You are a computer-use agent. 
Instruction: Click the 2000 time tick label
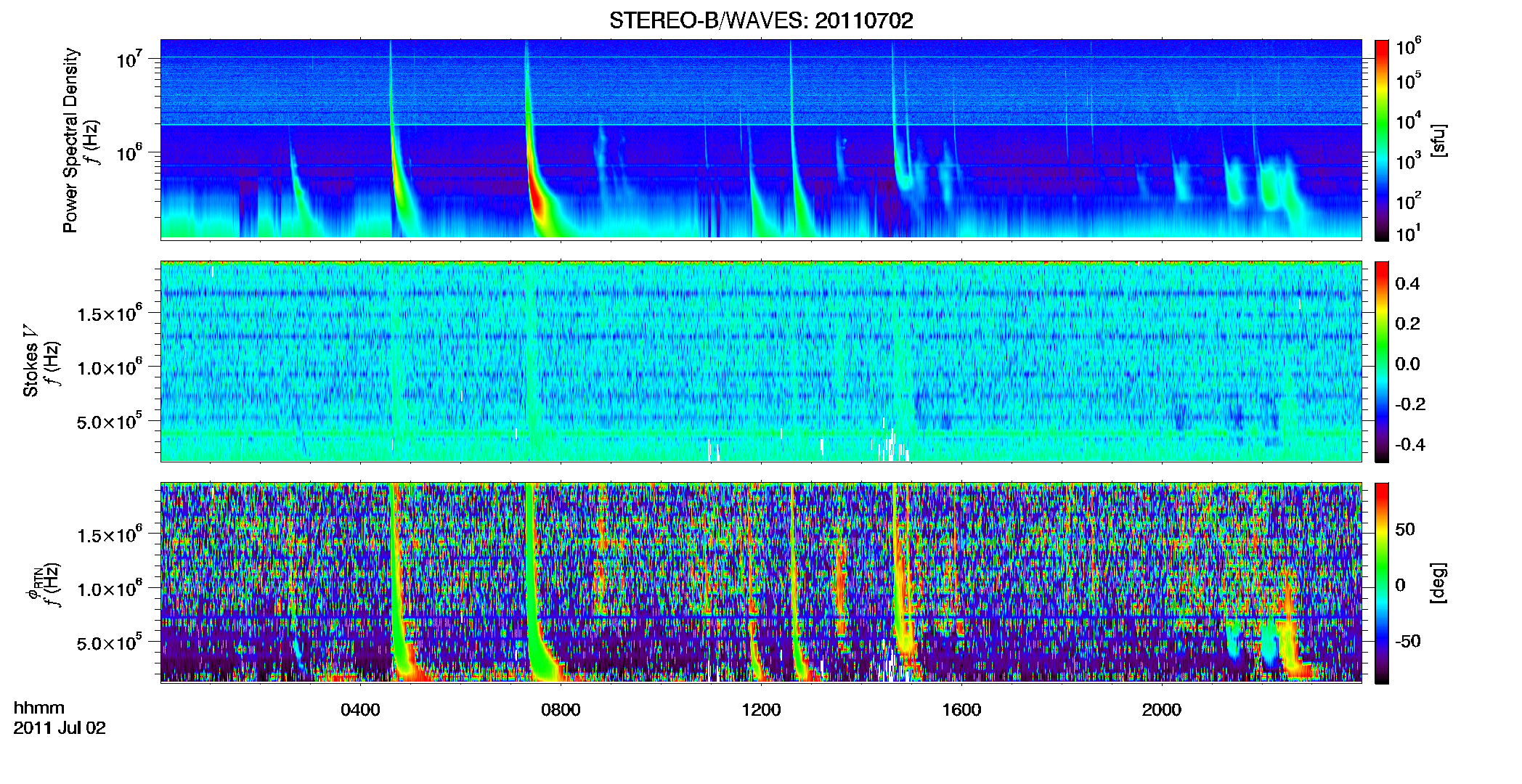coord(1162,710)
